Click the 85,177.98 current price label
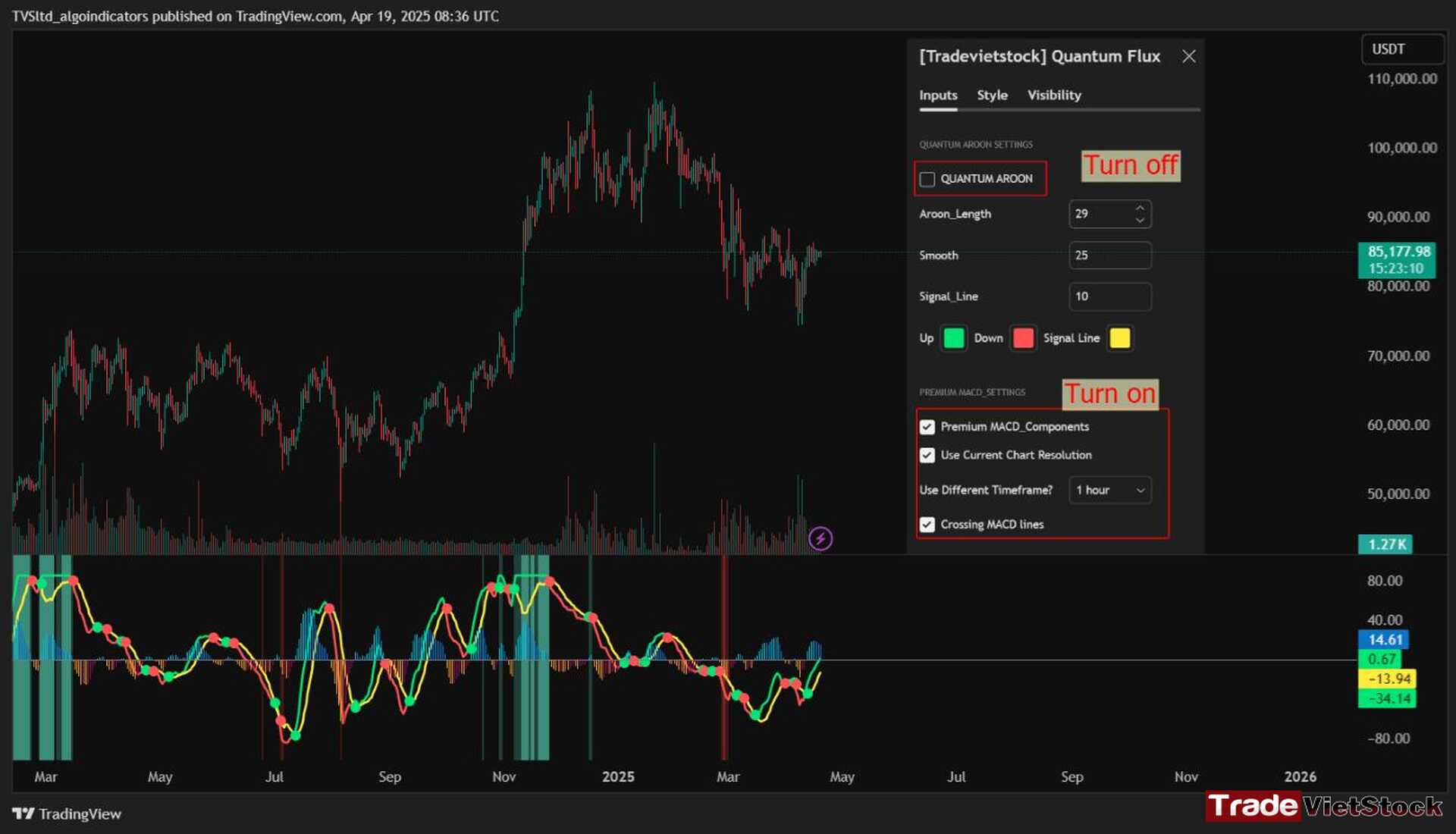Viewport: 1456px width, 834px height. [1397, 259]
